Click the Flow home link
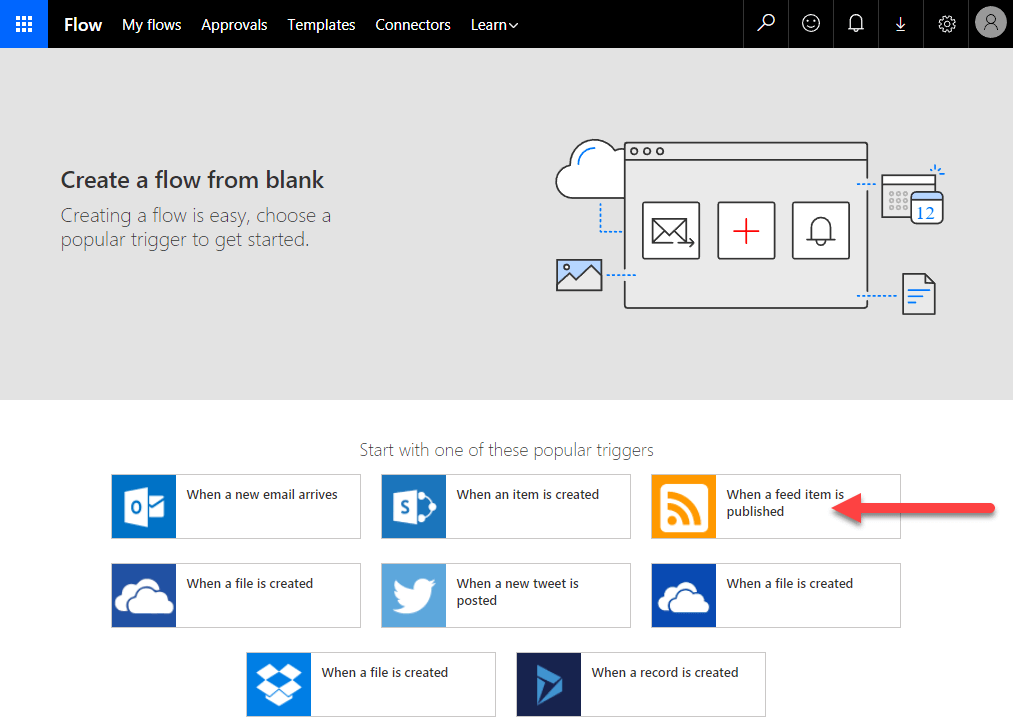1013x717 pixels. pyautogui.click(x=83, y=25)
